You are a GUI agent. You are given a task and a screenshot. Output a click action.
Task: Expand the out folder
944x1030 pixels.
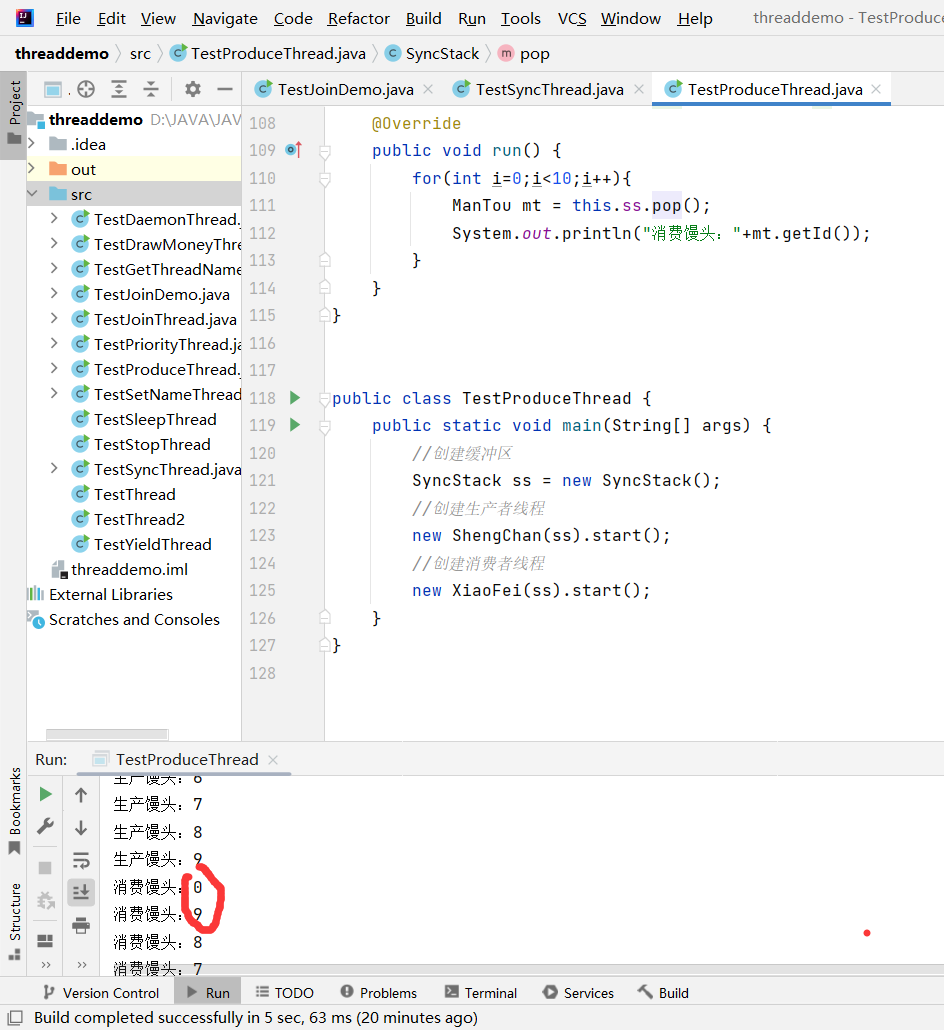click(x=32, y=169)
